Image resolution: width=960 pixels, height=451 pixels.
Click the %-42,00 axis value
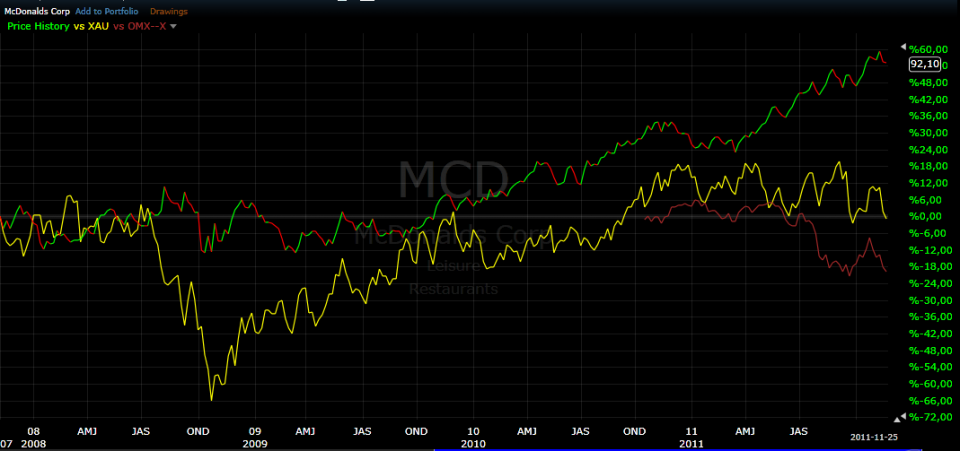pyautogui.click(x=932, y=334)
